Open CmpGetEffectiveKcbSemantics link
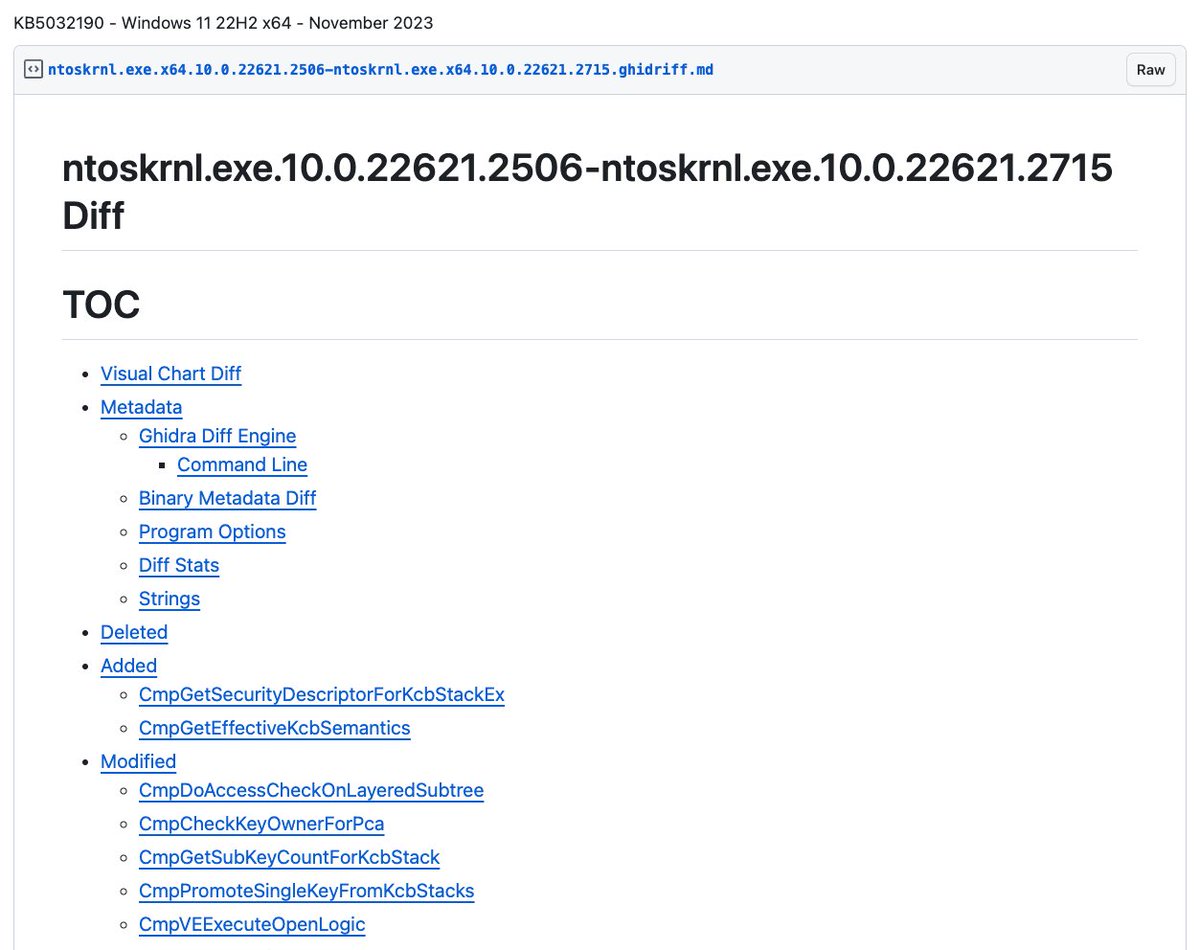The width and height of the screenshot is (1200, 950). 275,728
